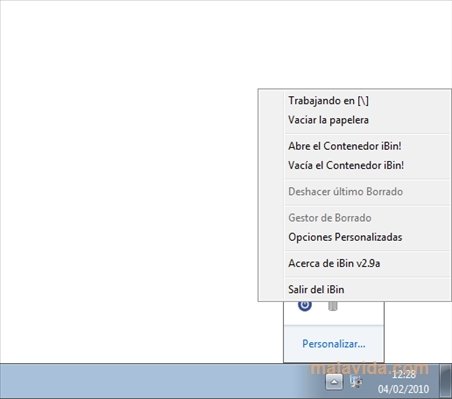The image size is (452, 399).
Task: Open the Personalizar... link
Action: pos(334,344)
